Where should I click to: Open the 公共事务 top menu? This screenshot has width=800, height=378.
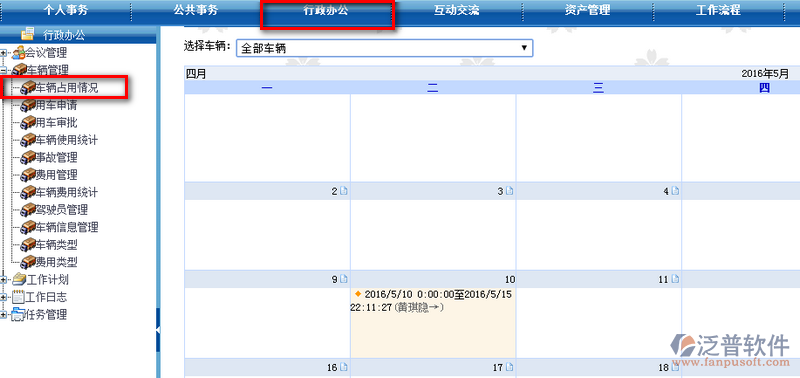tap(195, 11)
